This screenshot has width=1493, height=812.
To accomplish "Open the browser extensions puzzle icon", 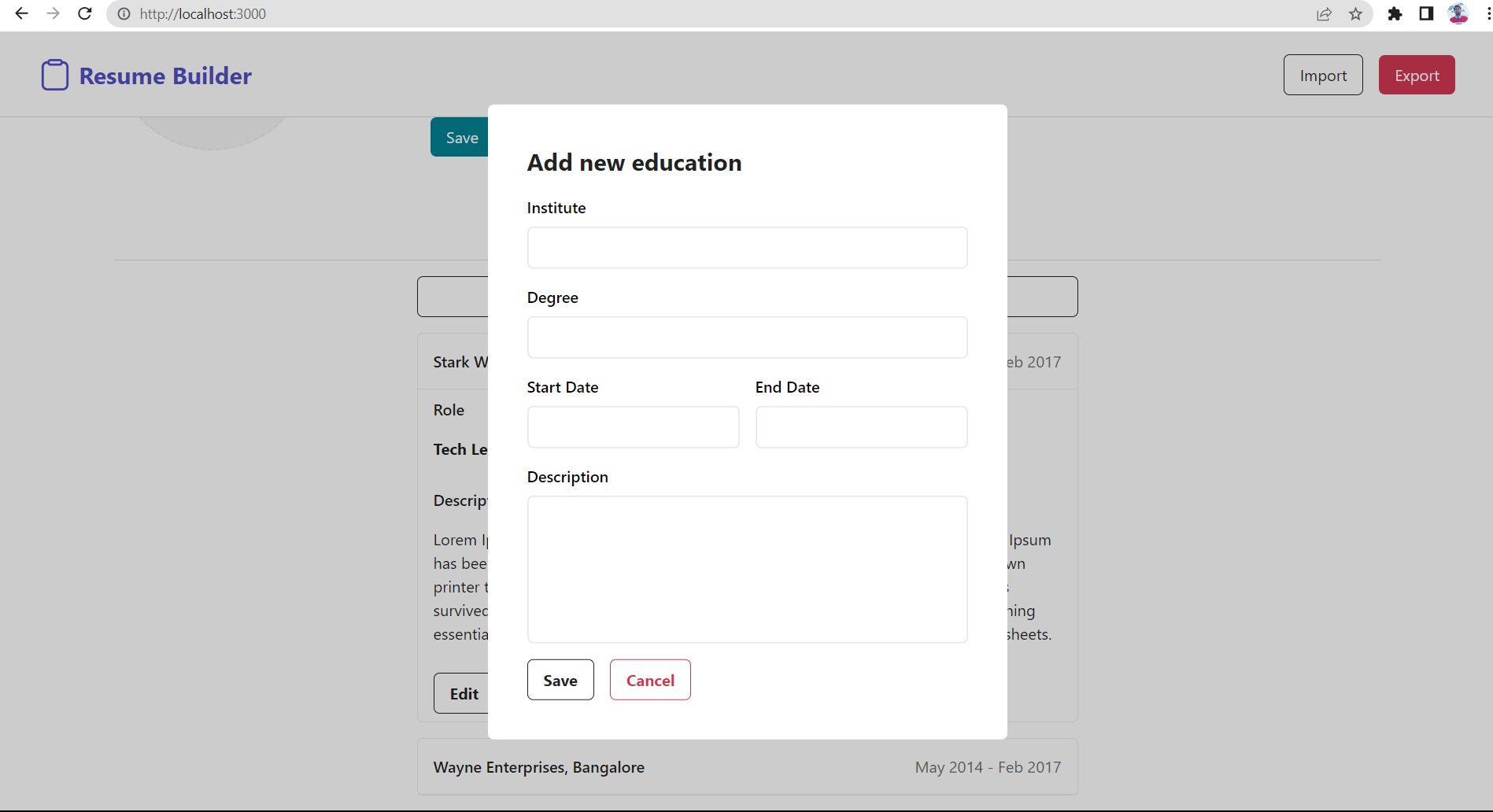I will click(1395, 13).
